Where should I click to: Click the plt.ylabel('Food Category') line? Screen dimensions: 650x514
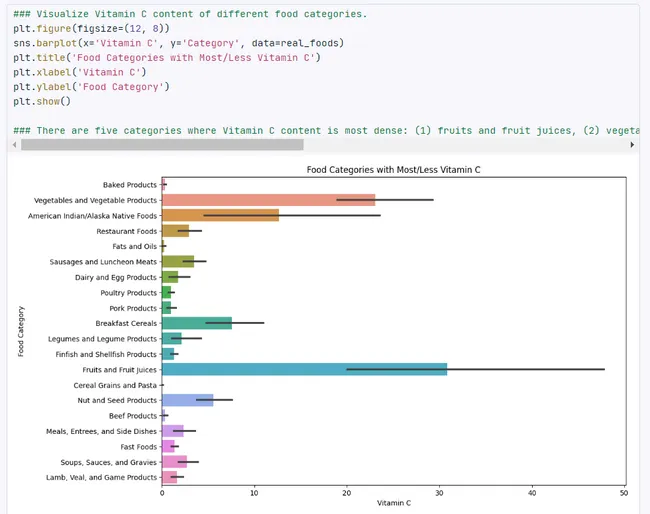[91, 87]
